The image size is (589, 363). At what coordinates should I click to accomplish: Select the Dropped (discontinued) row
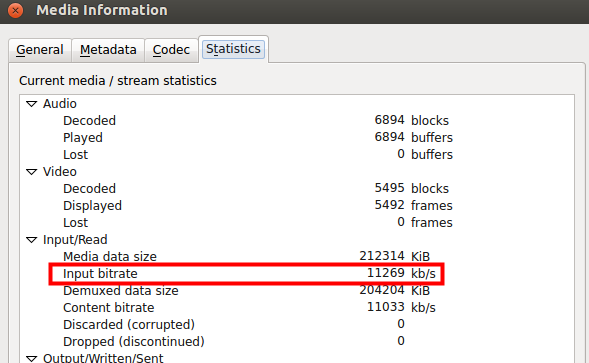297,341
